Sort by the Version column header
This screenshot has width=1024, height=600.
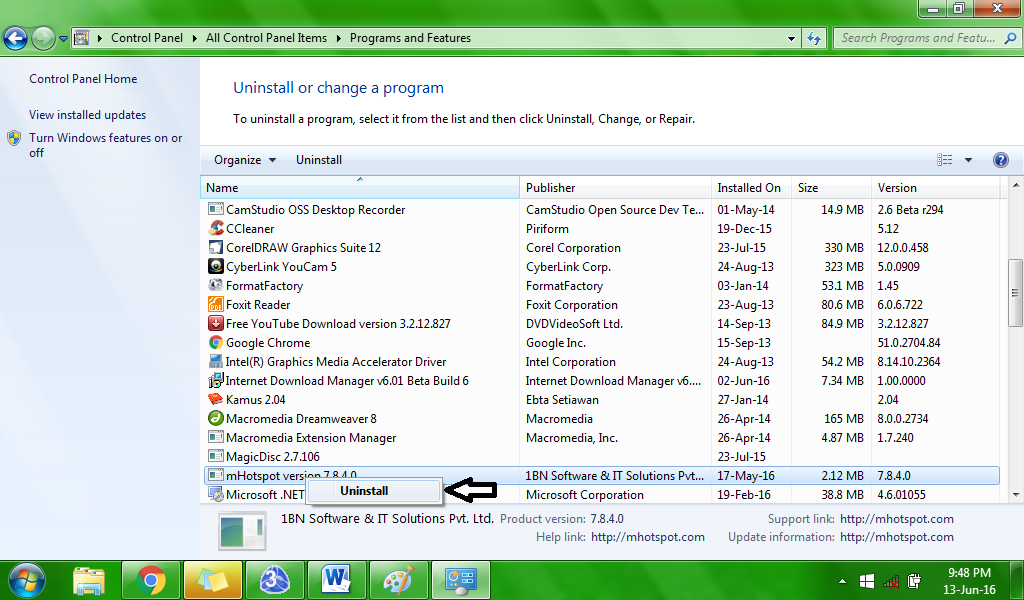935,187
